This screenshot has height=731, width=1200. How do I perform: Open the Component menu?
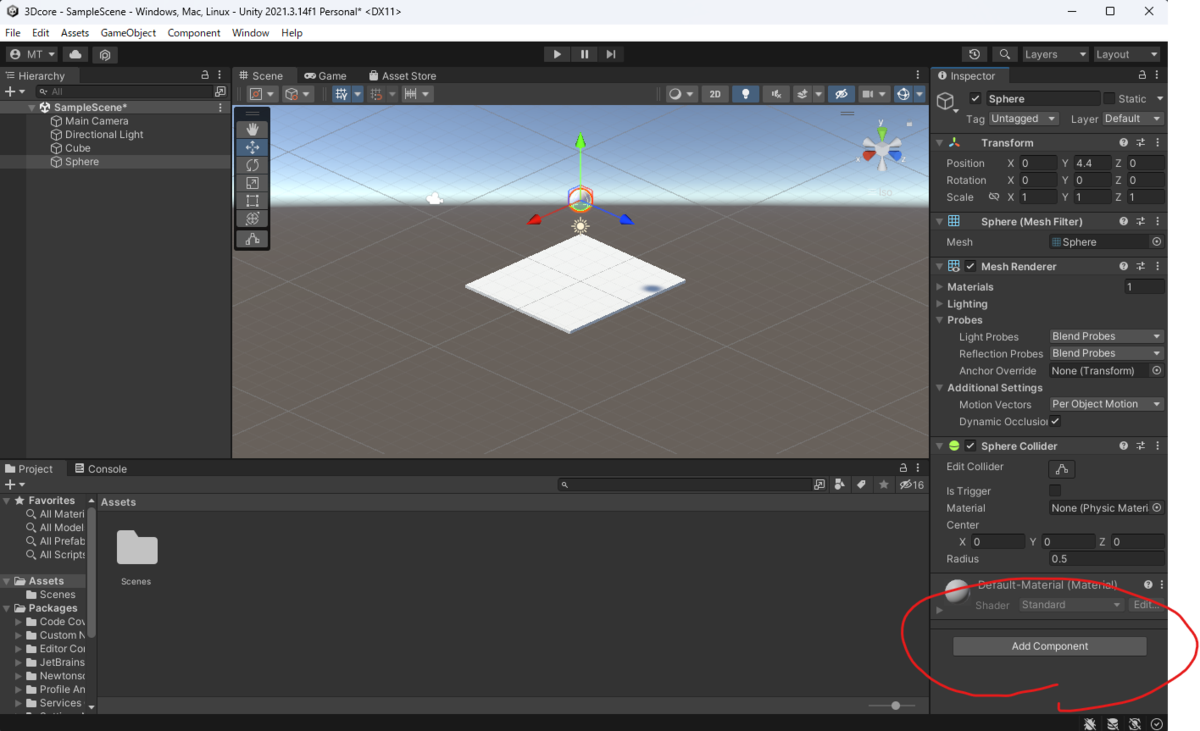coord(194,33)
